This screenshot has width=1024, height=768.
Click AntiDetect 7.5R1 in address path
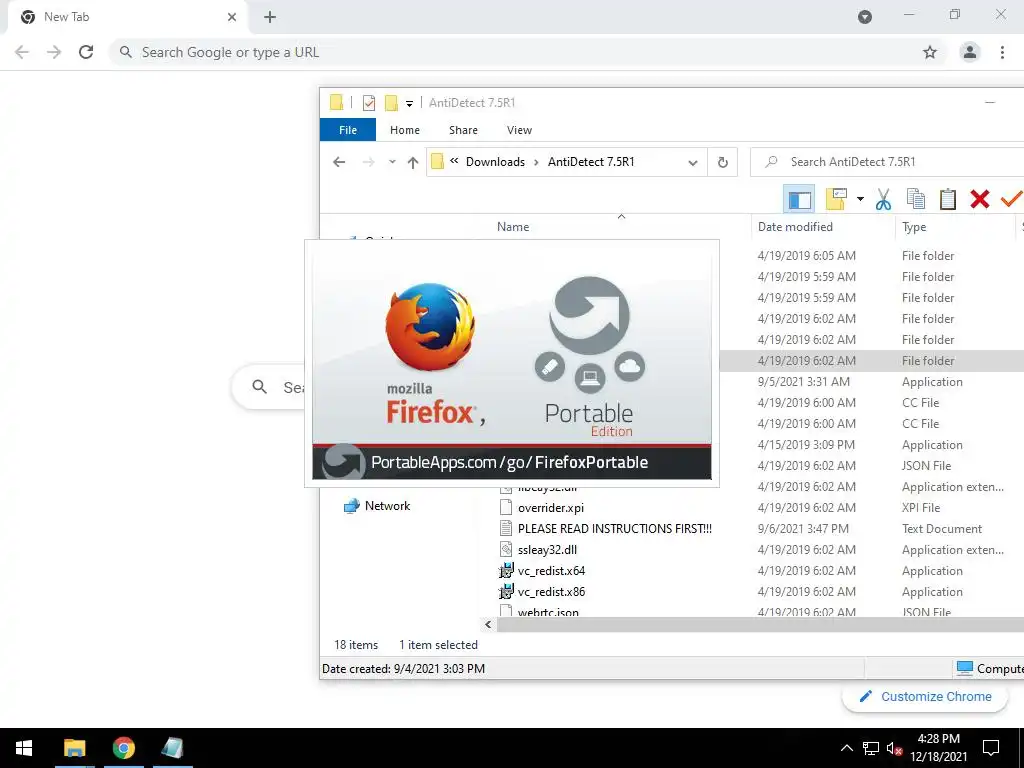click(x=591, y=162)
